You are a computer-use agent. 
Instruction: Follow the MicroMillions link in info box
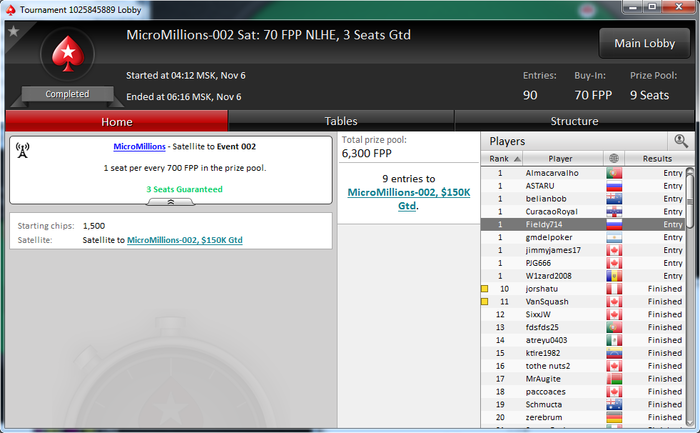click(139, 146)
